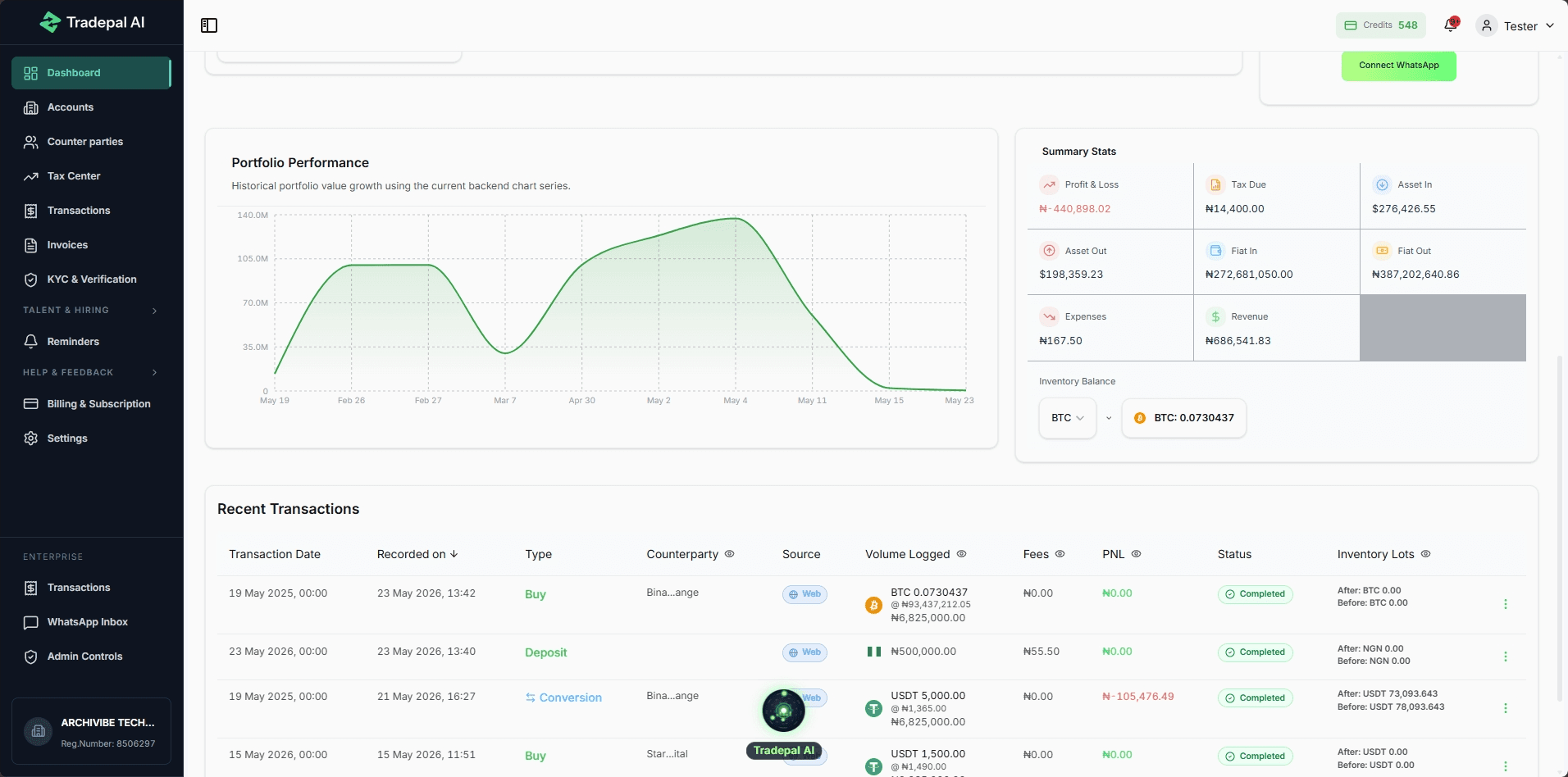Open the BTC inventory dropdown
Screen dimensions: 1568x777
point(1067,418)
